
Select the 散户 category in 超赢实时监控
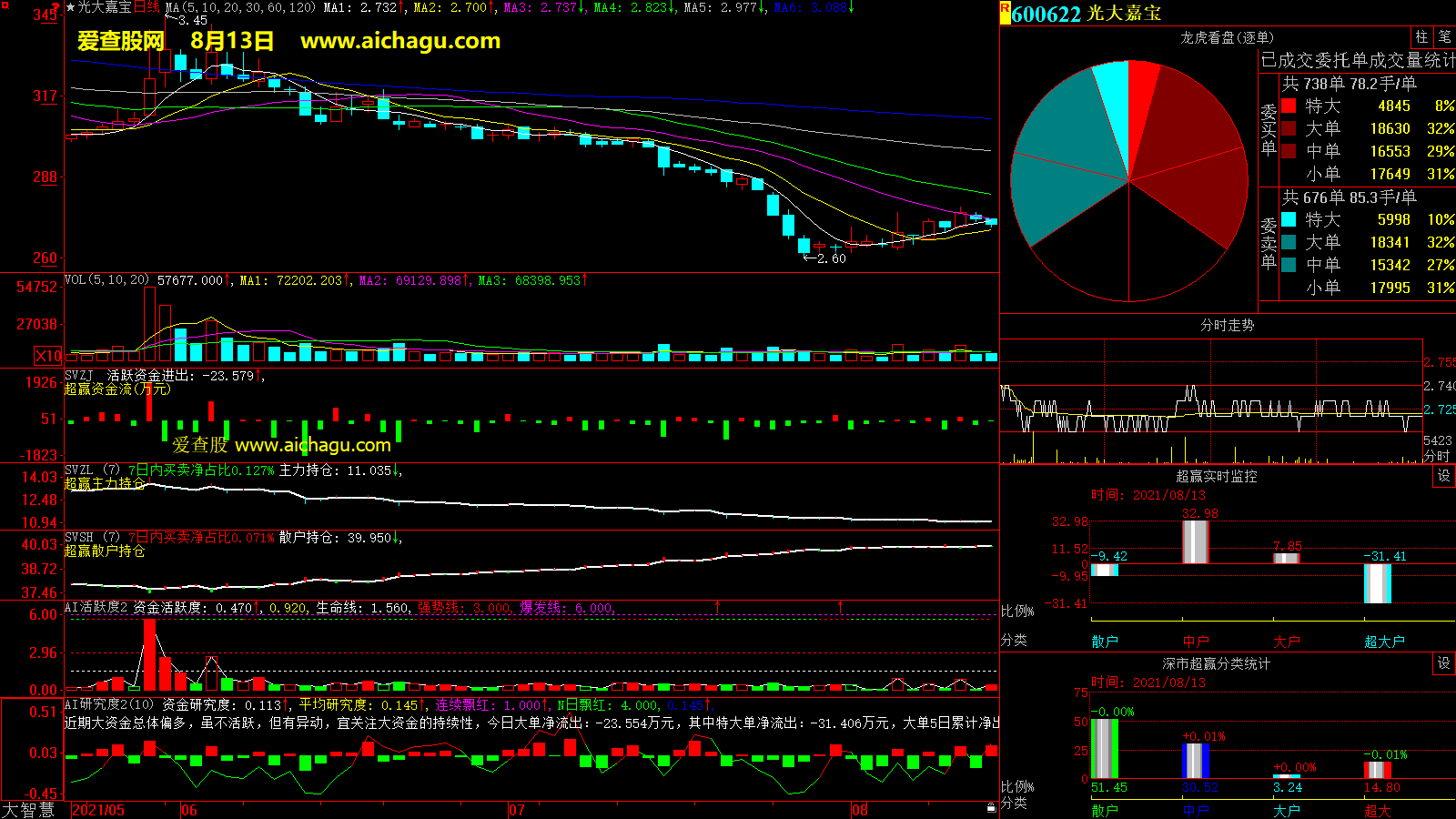1105,642
